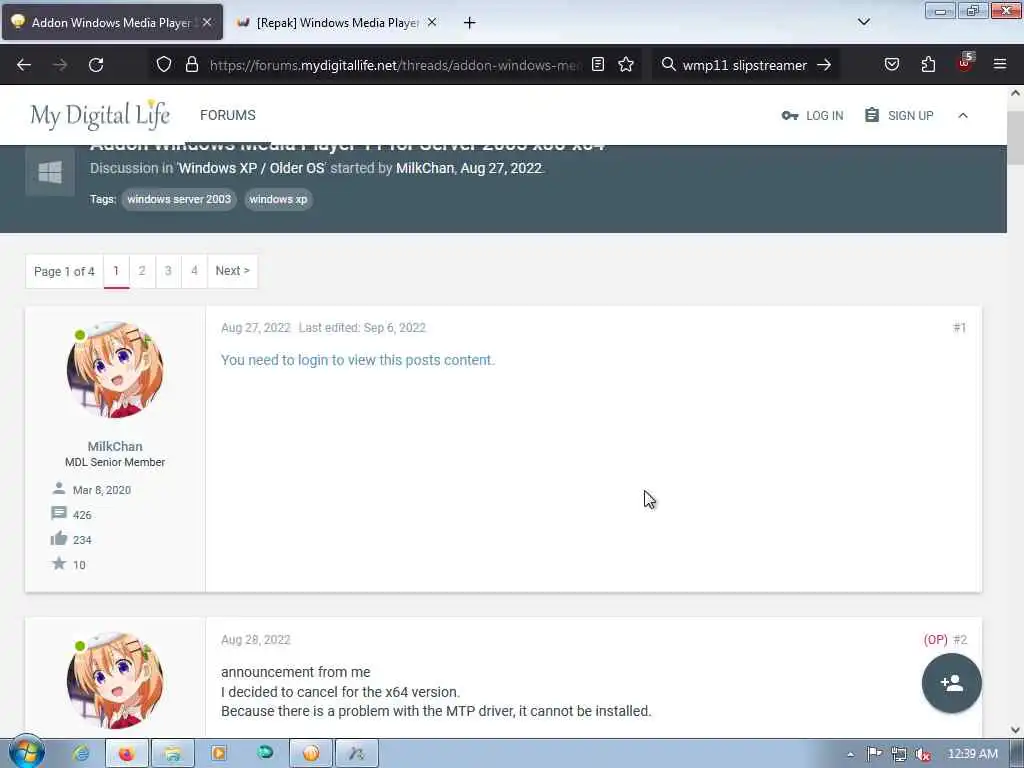1024x768 pixels.
Task: Open the Action Center flag icon
Action: (874, 754)
